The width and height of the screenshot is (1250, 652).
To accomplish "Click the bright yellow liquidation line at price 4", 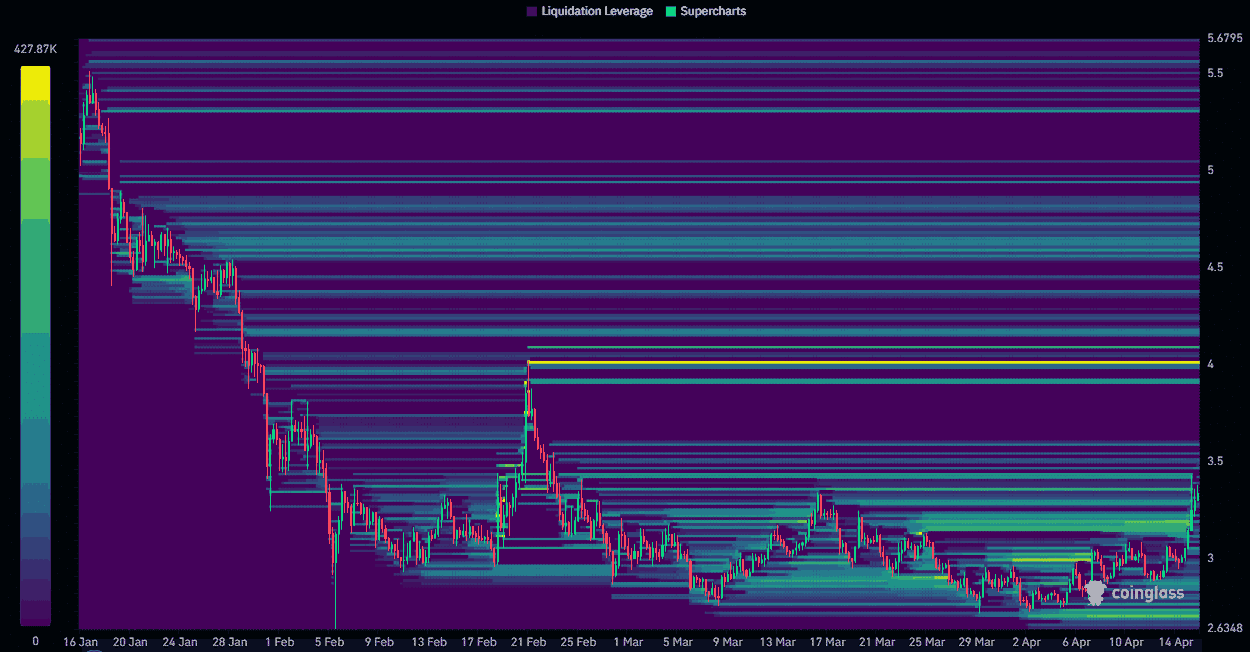I will click(863, 362).
